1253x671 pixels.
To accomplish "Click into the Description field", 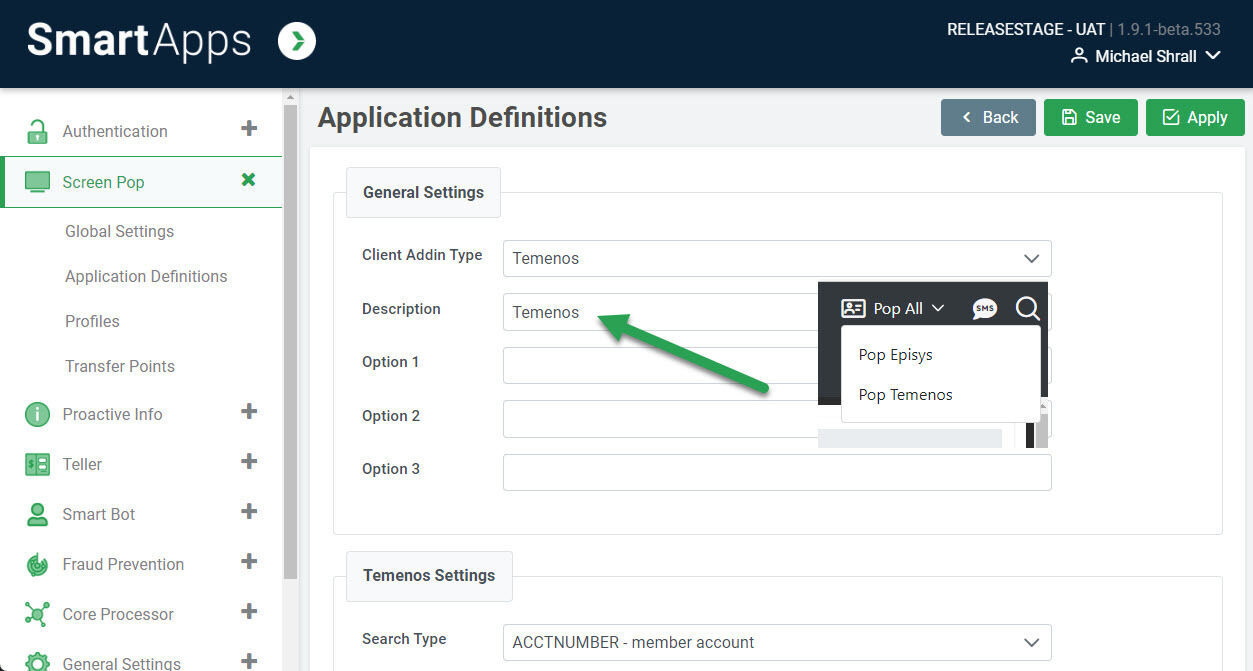I will 660,312.
